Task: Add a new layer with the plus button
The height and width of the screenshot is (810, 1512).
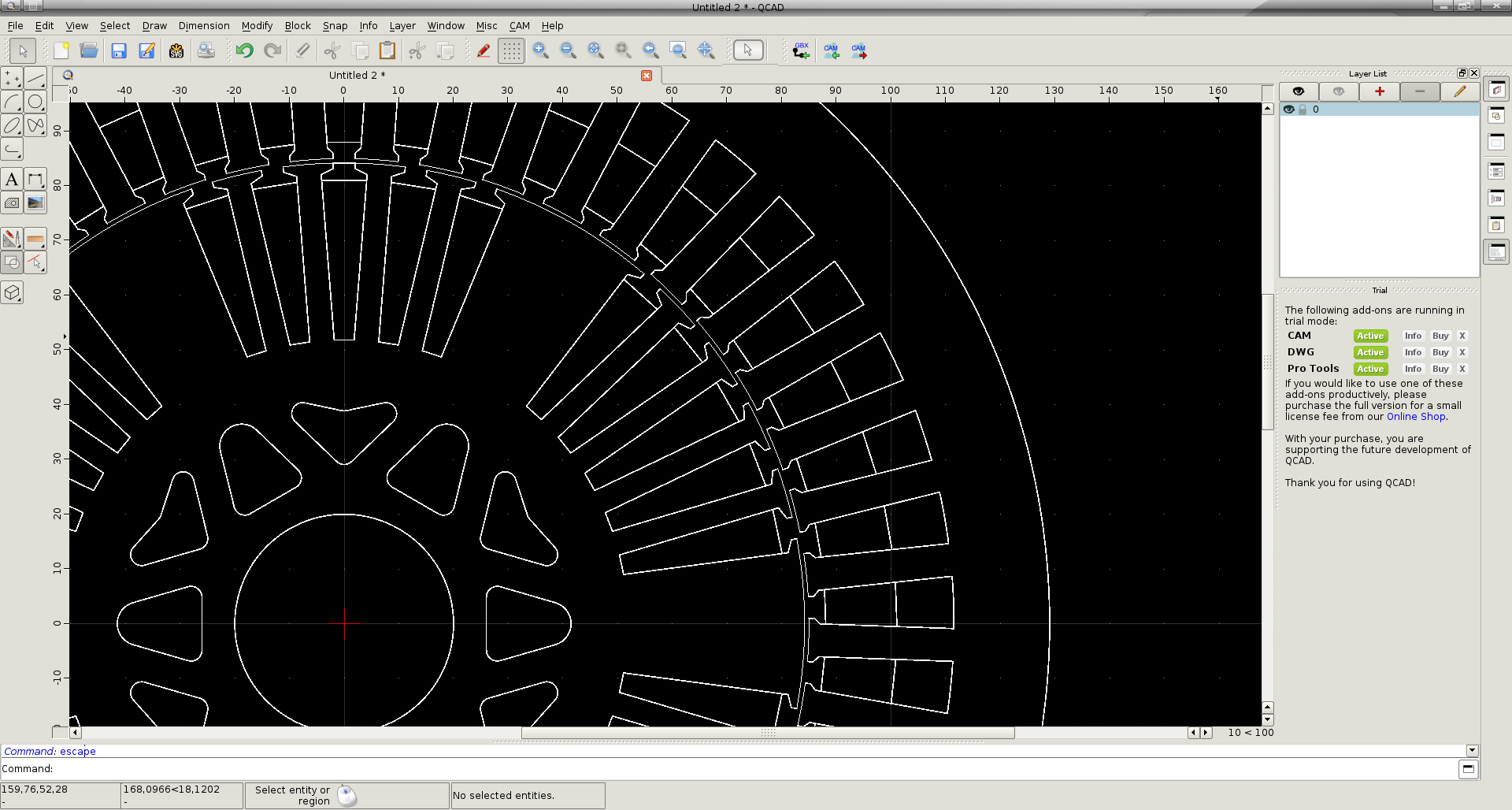Action: pyautogui.click(x=1380, y=91)
